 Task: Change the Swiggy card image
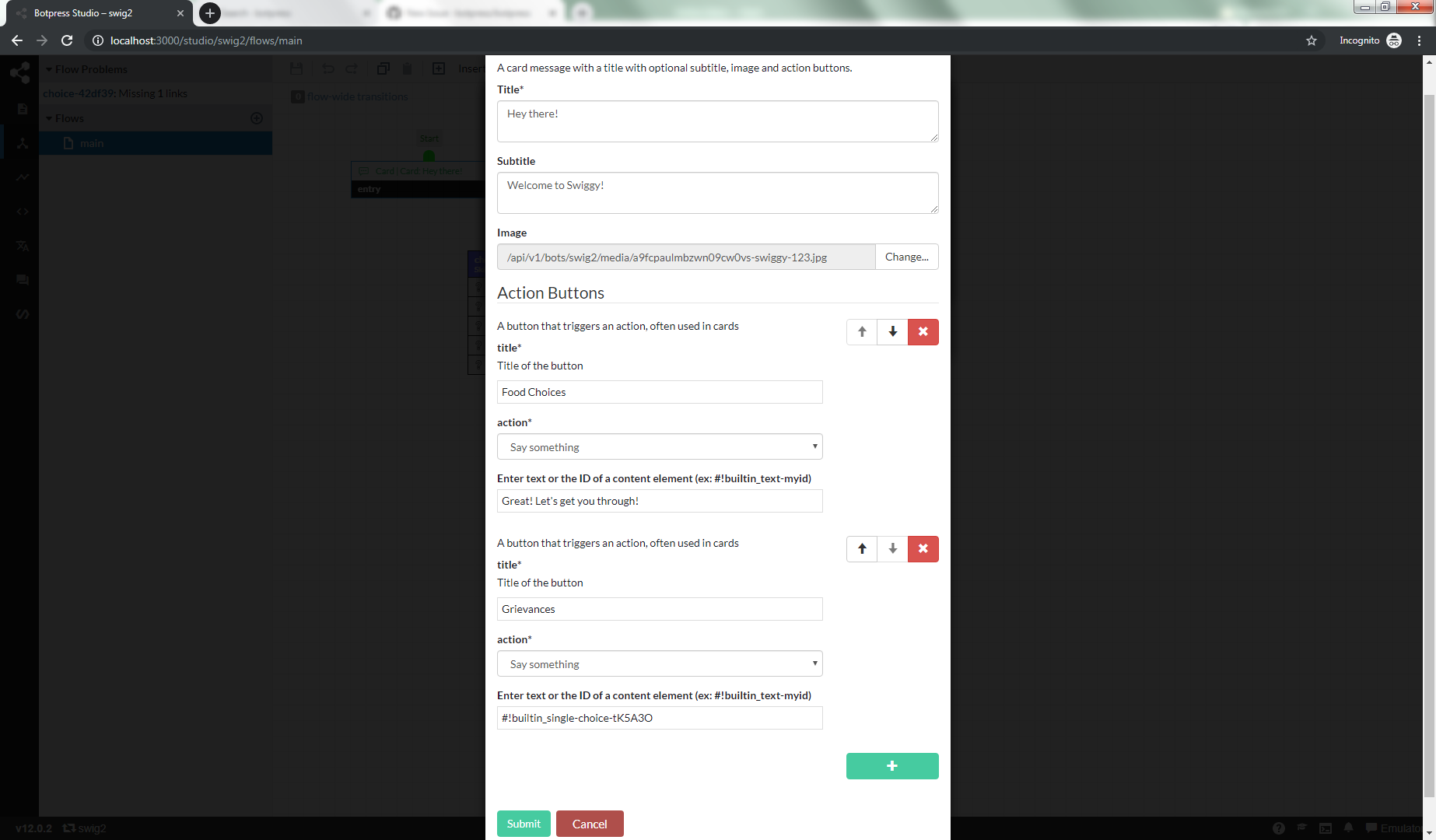[x=906, y=257]
